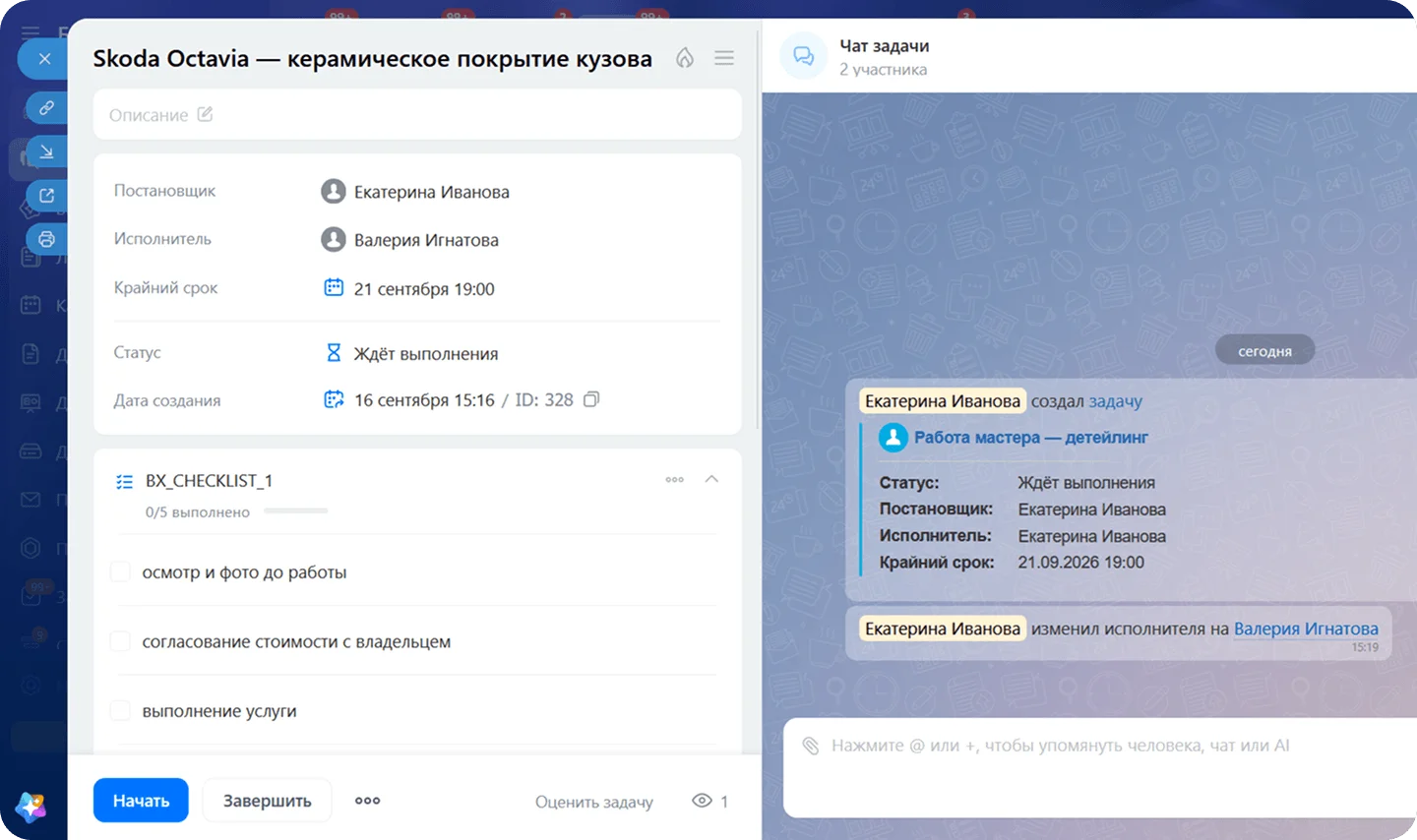
Task: Check 'выполнение услуги' item
Action: click(120, 710)
